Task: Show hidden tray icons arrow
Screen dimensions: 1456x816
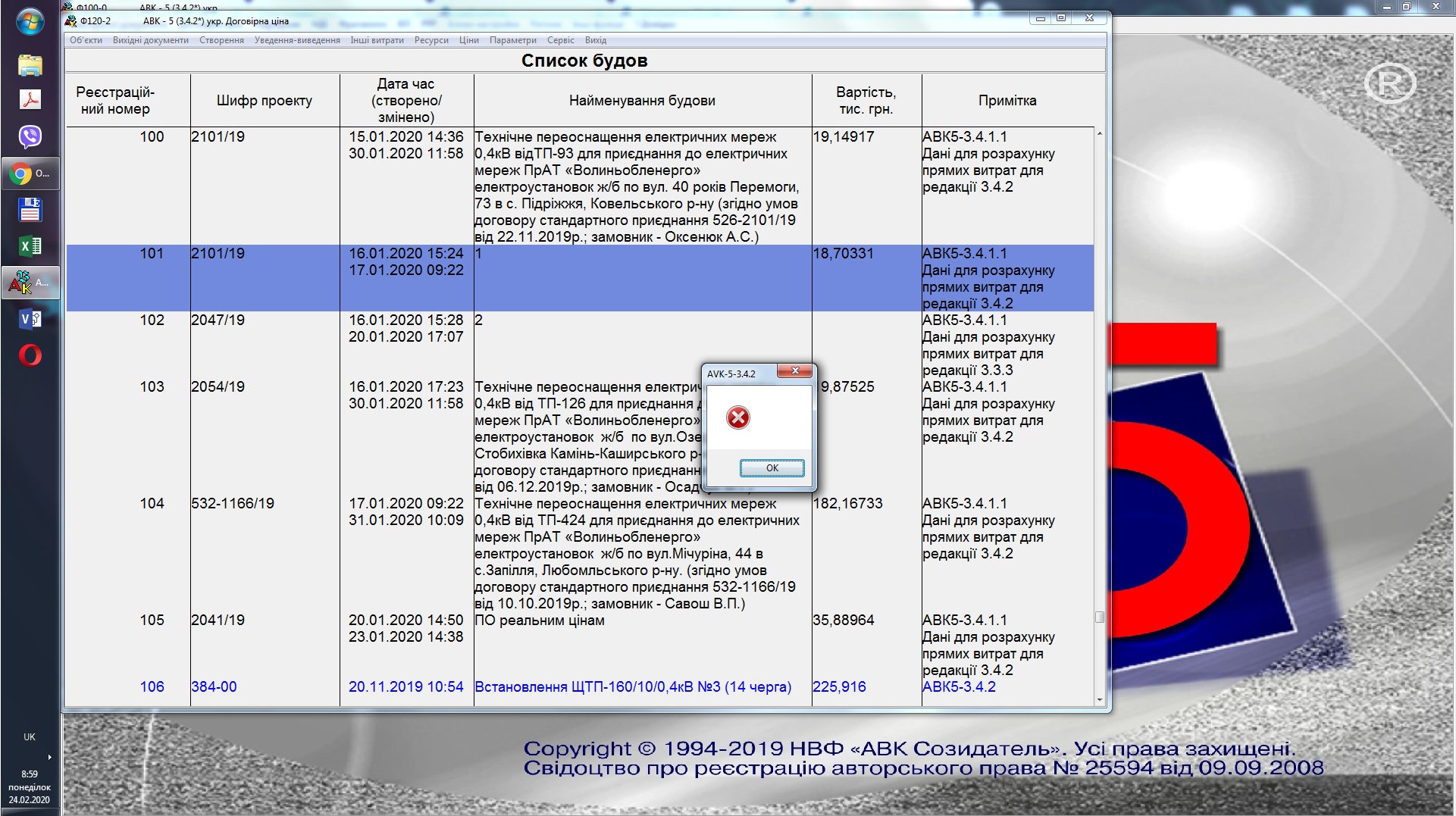Action: point(50,757)
